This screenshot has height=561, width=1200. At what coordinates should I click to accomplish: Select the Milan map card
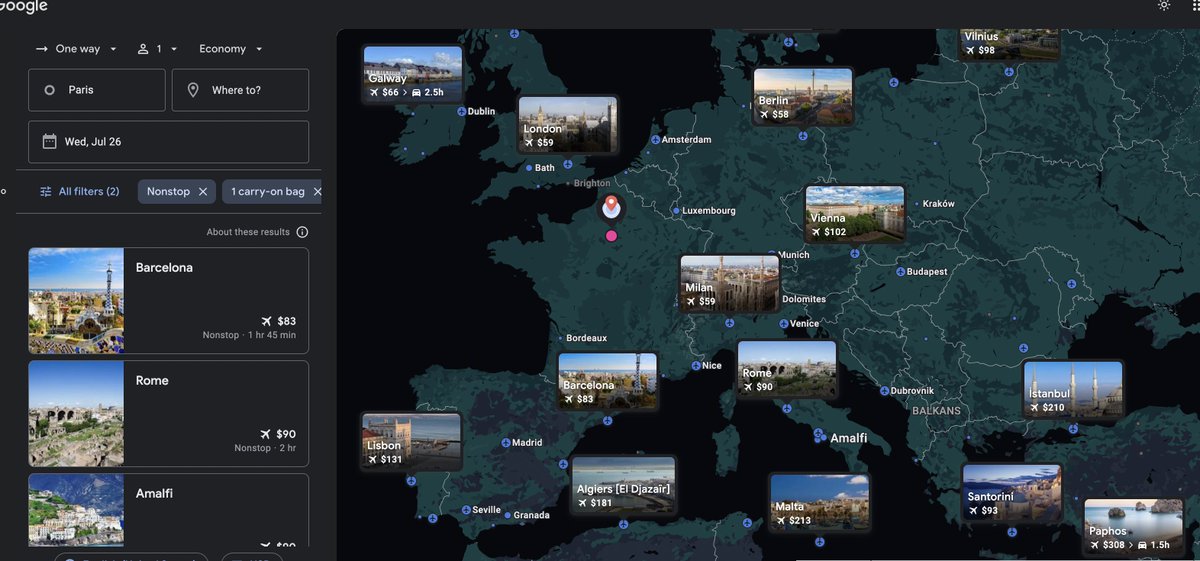click(x=730, y=284)
